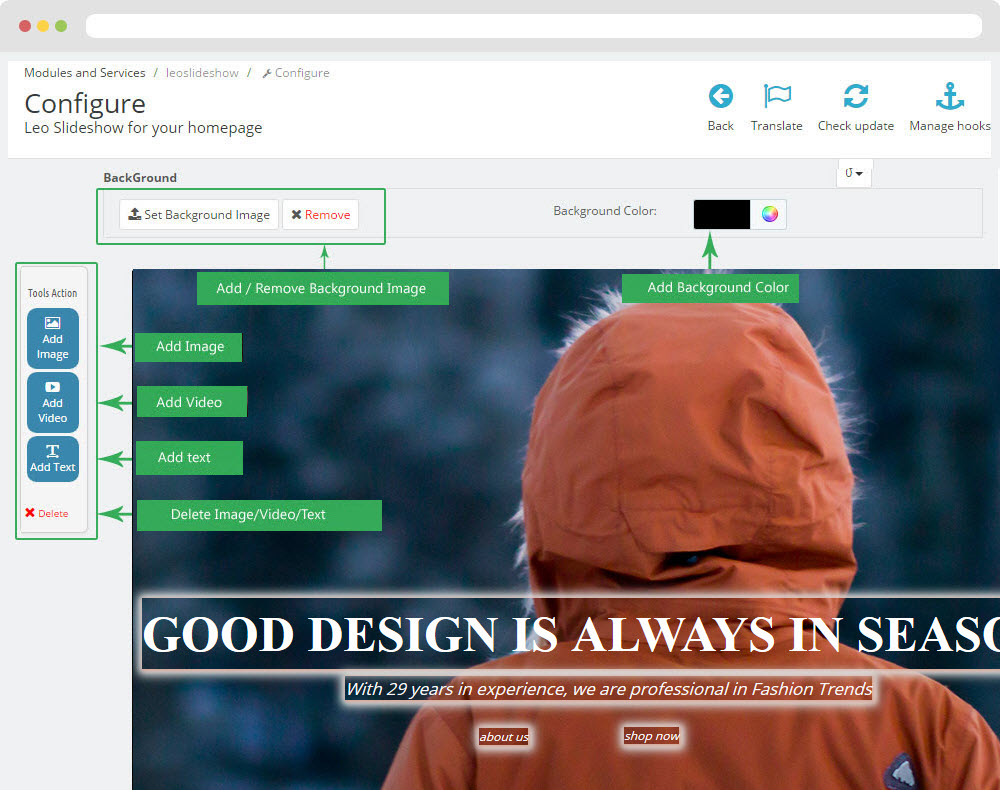This screenshot has height=790, width=1000.
Task: Open Manage hooks anchor icon
Action: [x=950, y=96]
